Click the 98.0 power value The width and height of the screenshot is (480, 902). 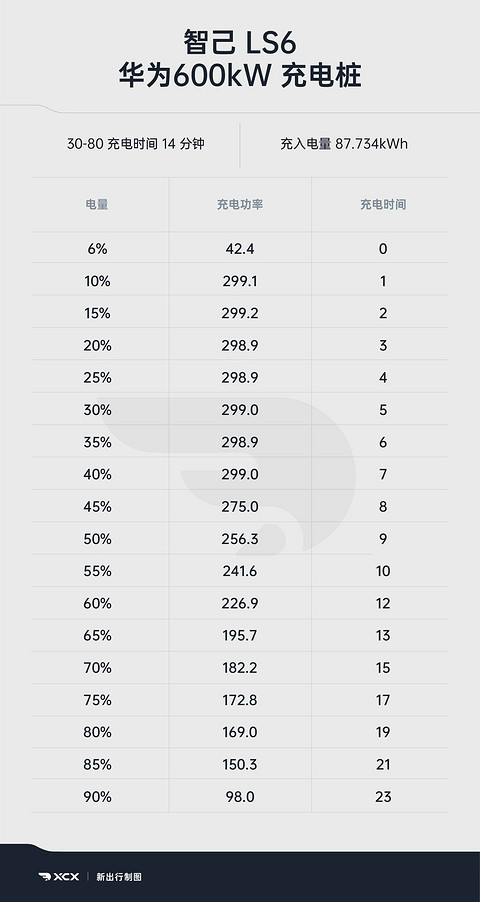click(240, 797)
